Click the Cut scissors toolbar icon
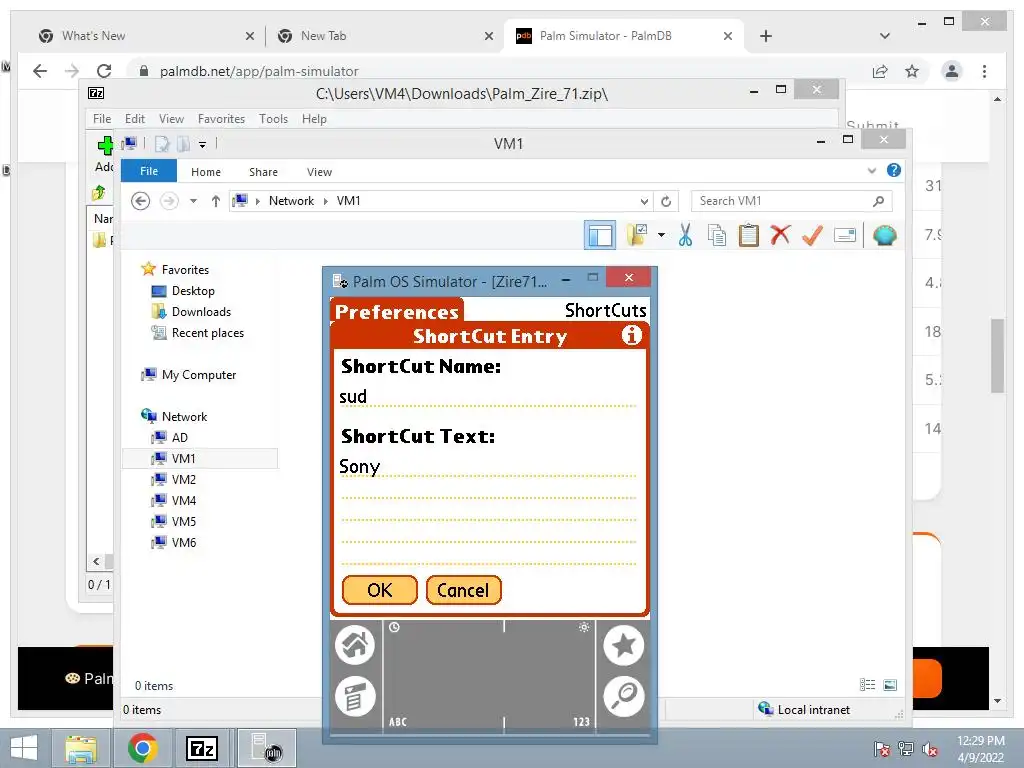 [x=685, y=235]
